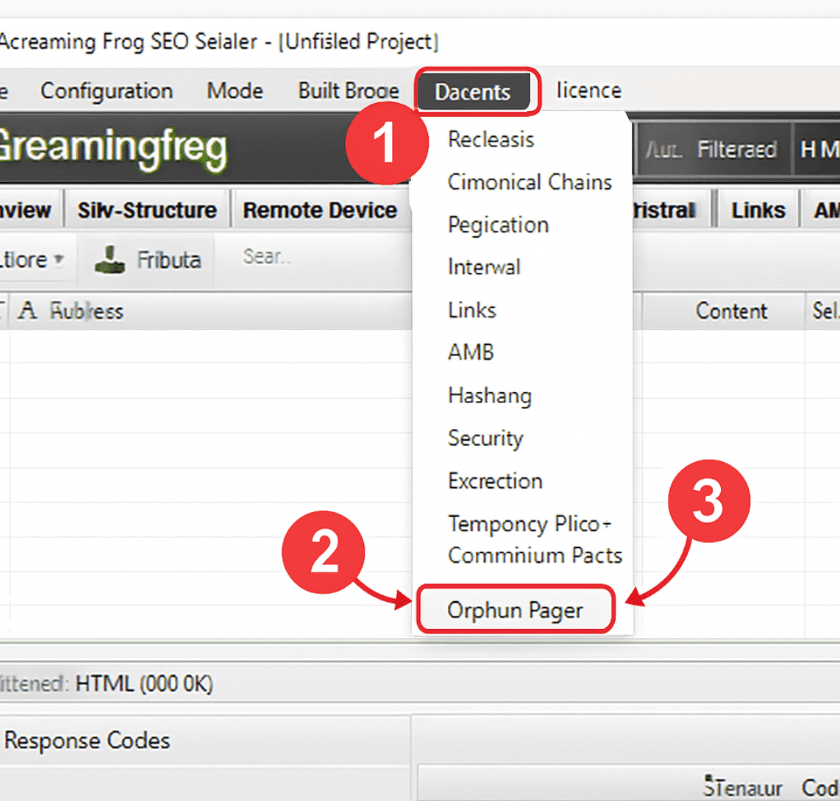Select Recleasis from the dropdown menu
The image size is (840, 801).
(x=491, y=139)
